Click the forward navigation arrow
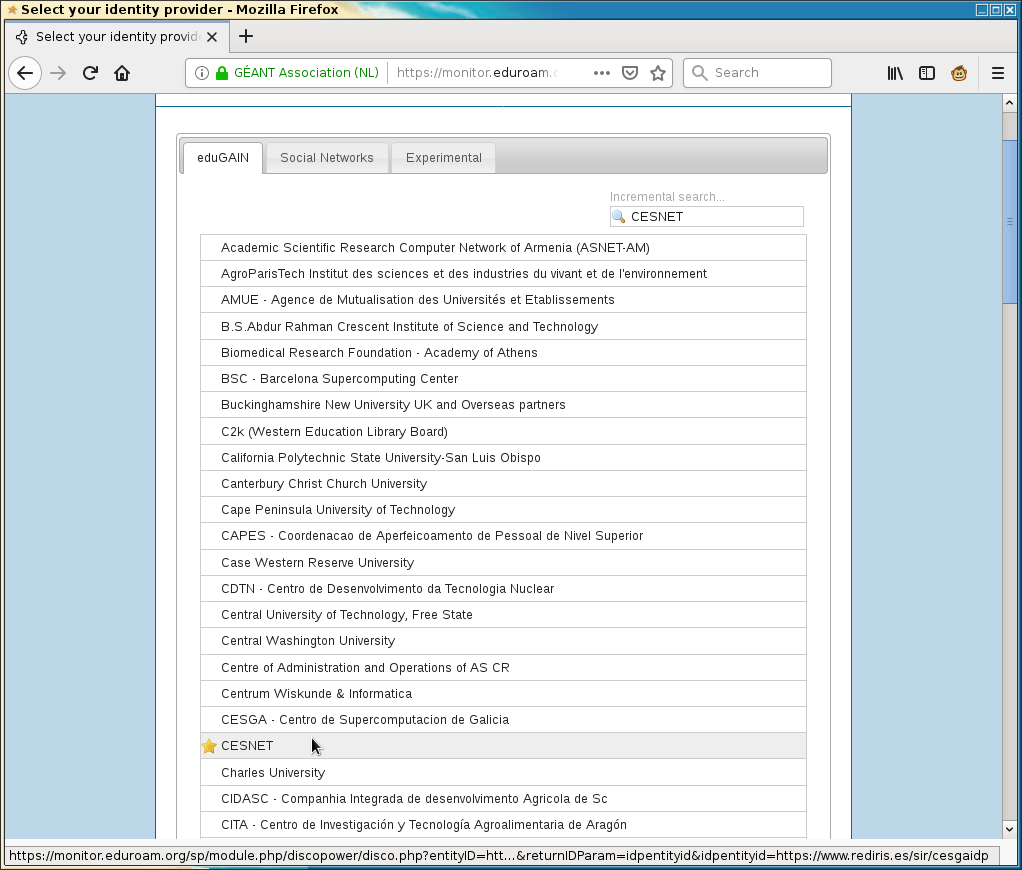The image size is (1022, 870). click(x=58, y=73)
